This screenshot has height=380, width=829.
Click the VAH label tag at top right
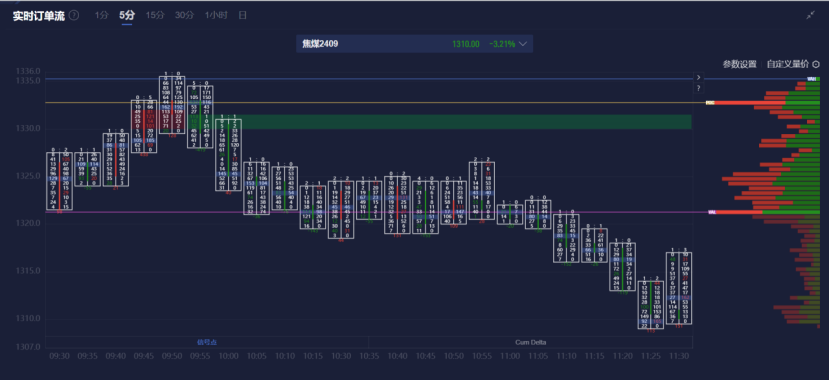pos(811,79)
